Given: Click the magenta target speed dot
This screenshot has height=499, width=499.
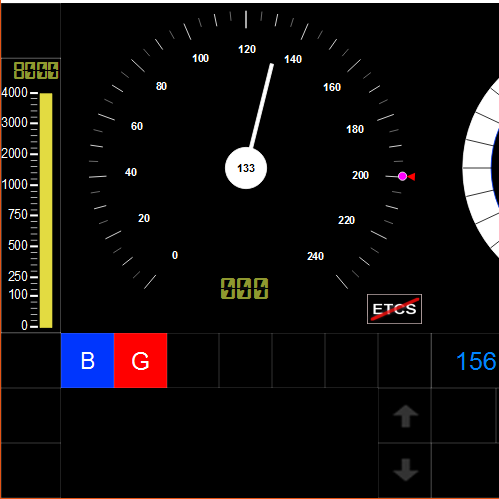Looking at the screenshot, I should coord(402,176).
